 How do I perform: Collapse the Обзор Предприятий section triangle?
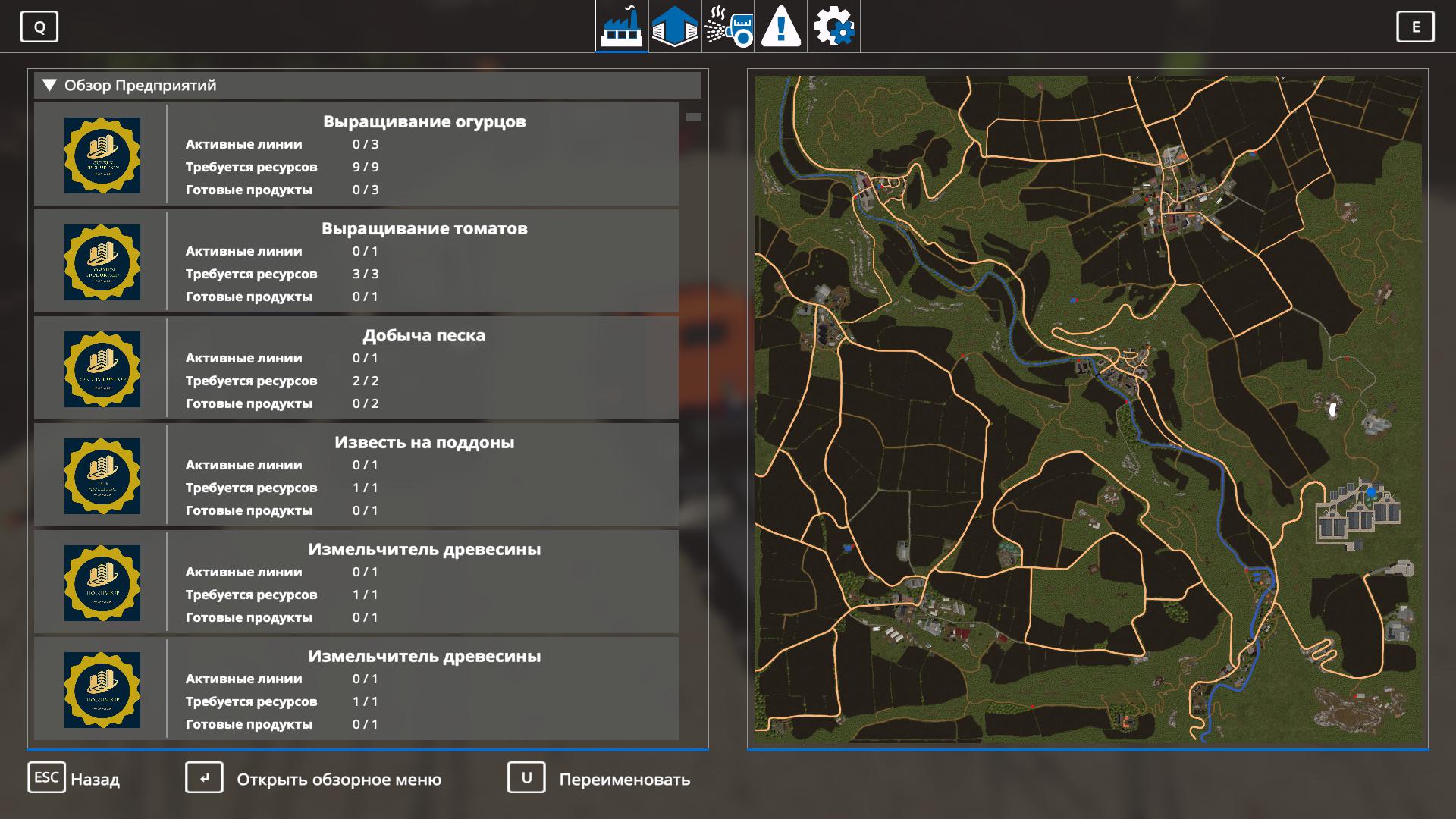pos(50,86)
